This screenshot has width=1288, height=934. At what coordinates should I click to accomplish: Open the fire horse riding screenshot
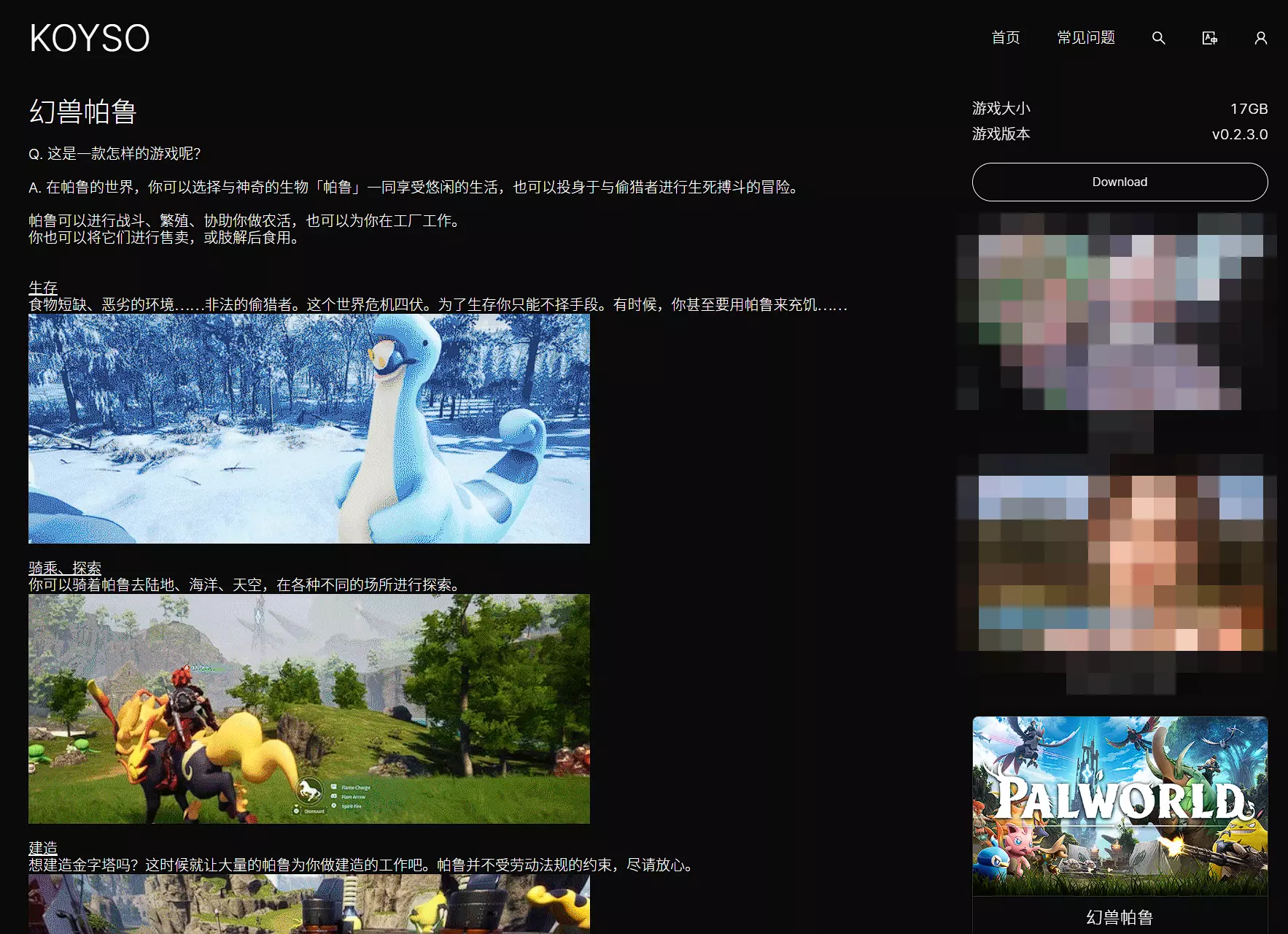point(309,709)
